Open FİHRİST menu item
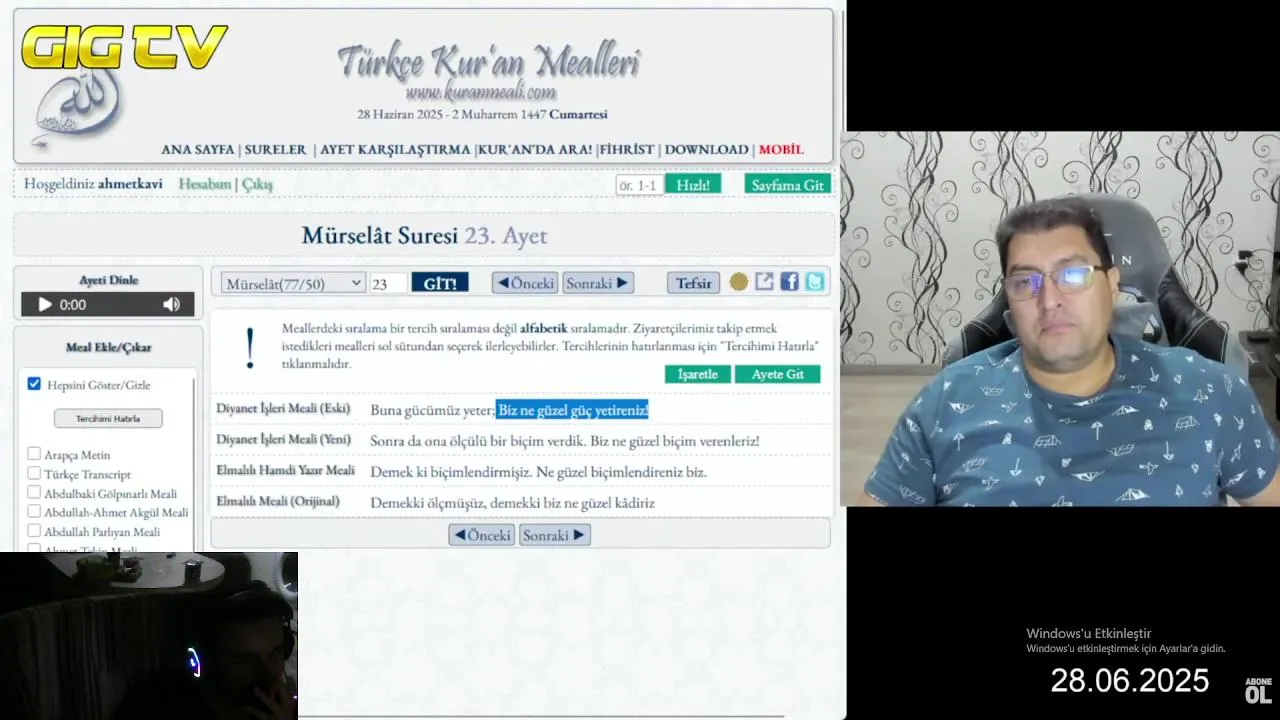1280x720 pixels. point(627,150)
